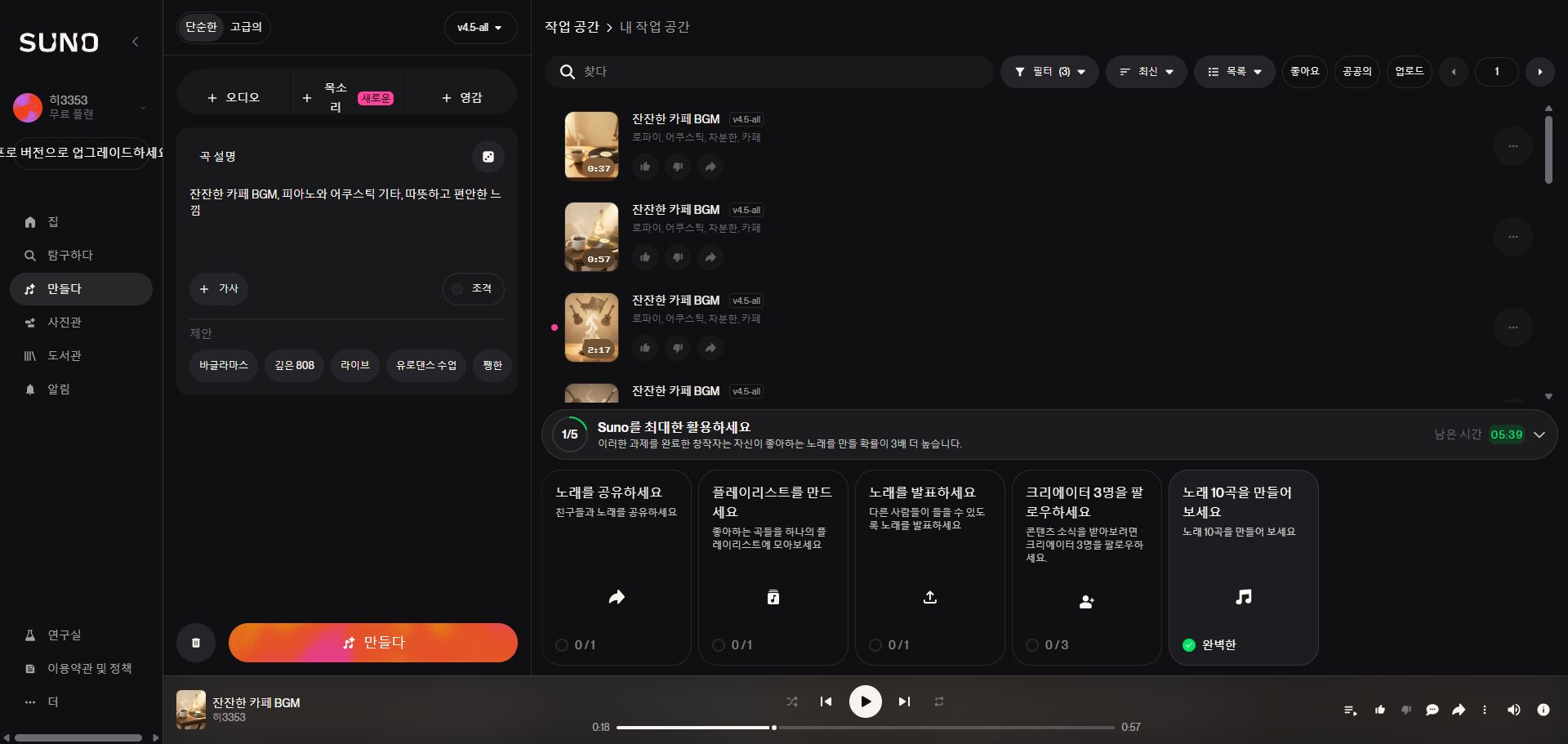Switch to 단순한 simple mode
The image size is (1568, 744).
point(201,27)
